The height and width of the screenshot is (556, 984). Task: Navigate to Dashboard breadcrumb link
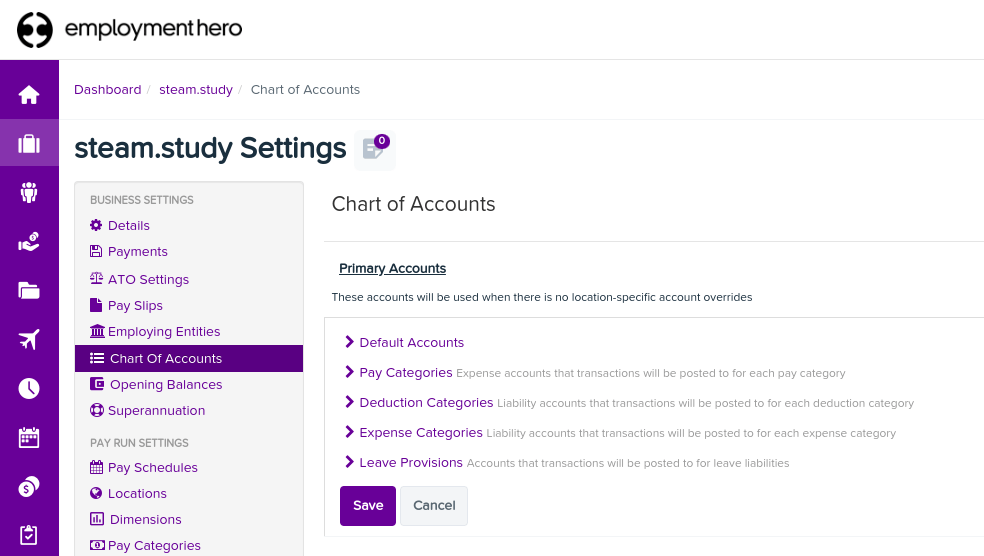click(x=107, y=90)
